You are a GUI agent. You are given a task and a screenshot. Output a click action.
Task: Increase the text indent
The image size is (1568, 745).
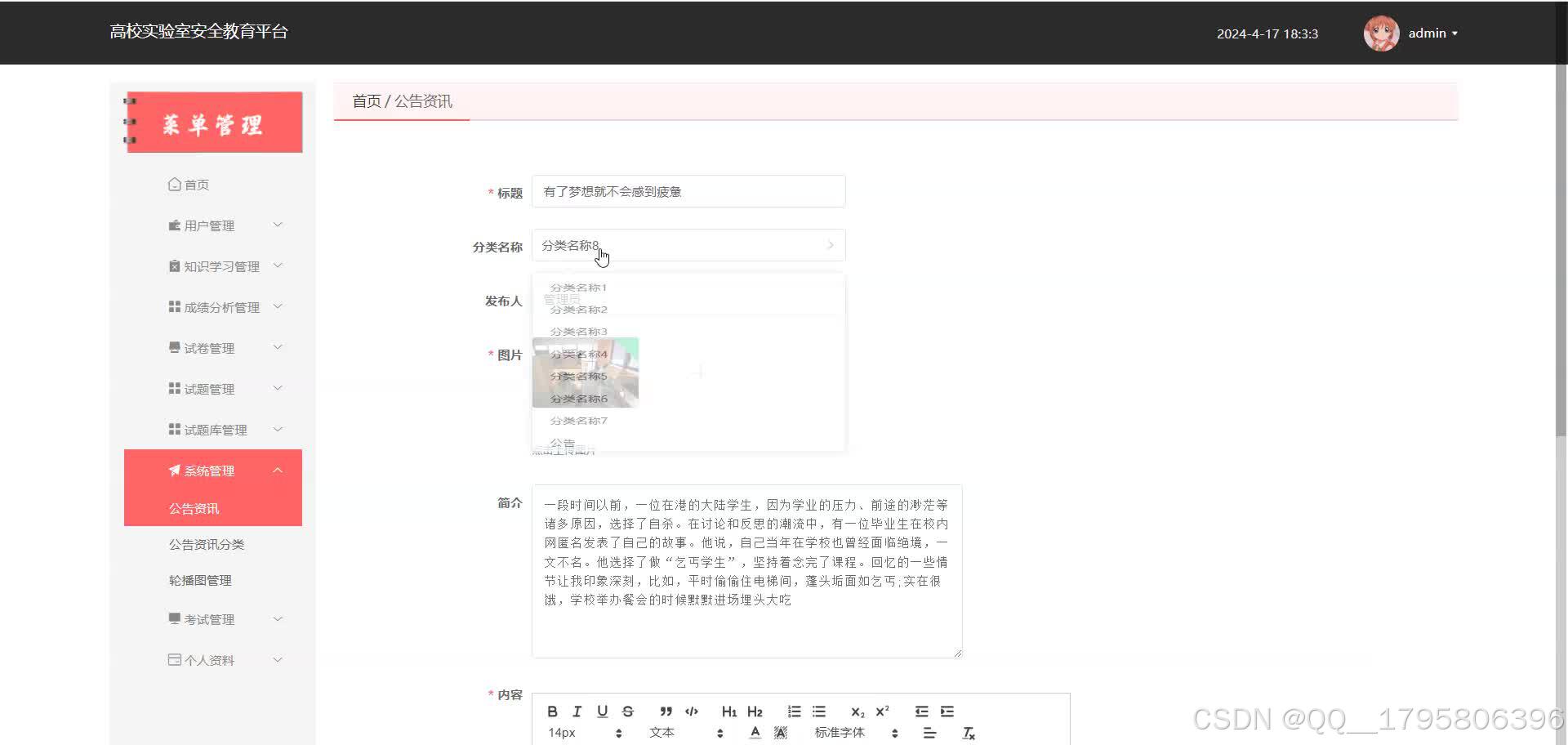tap(947, 712)
